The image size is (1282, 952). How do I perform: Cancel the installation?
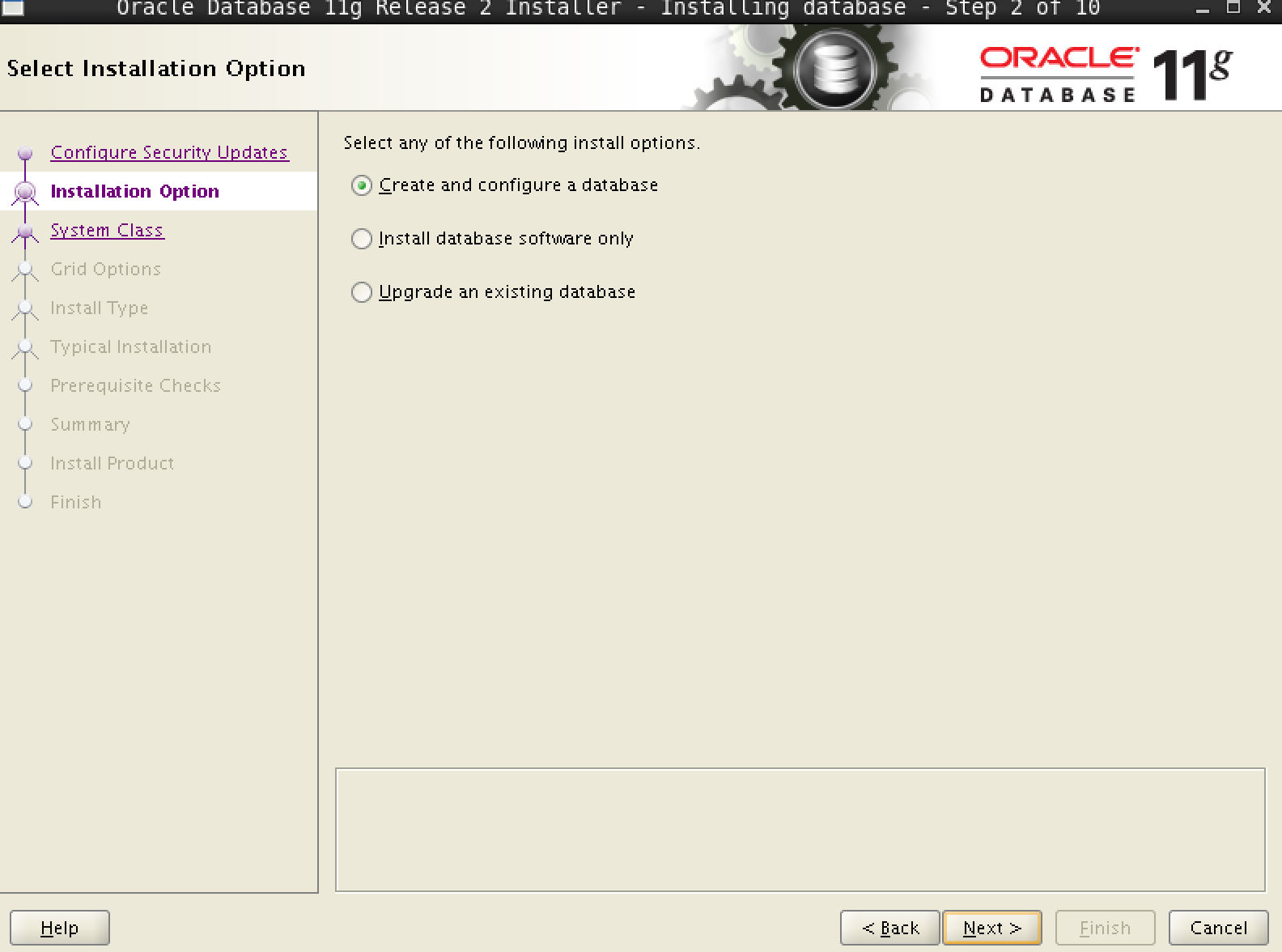[x=1218, y=928]
